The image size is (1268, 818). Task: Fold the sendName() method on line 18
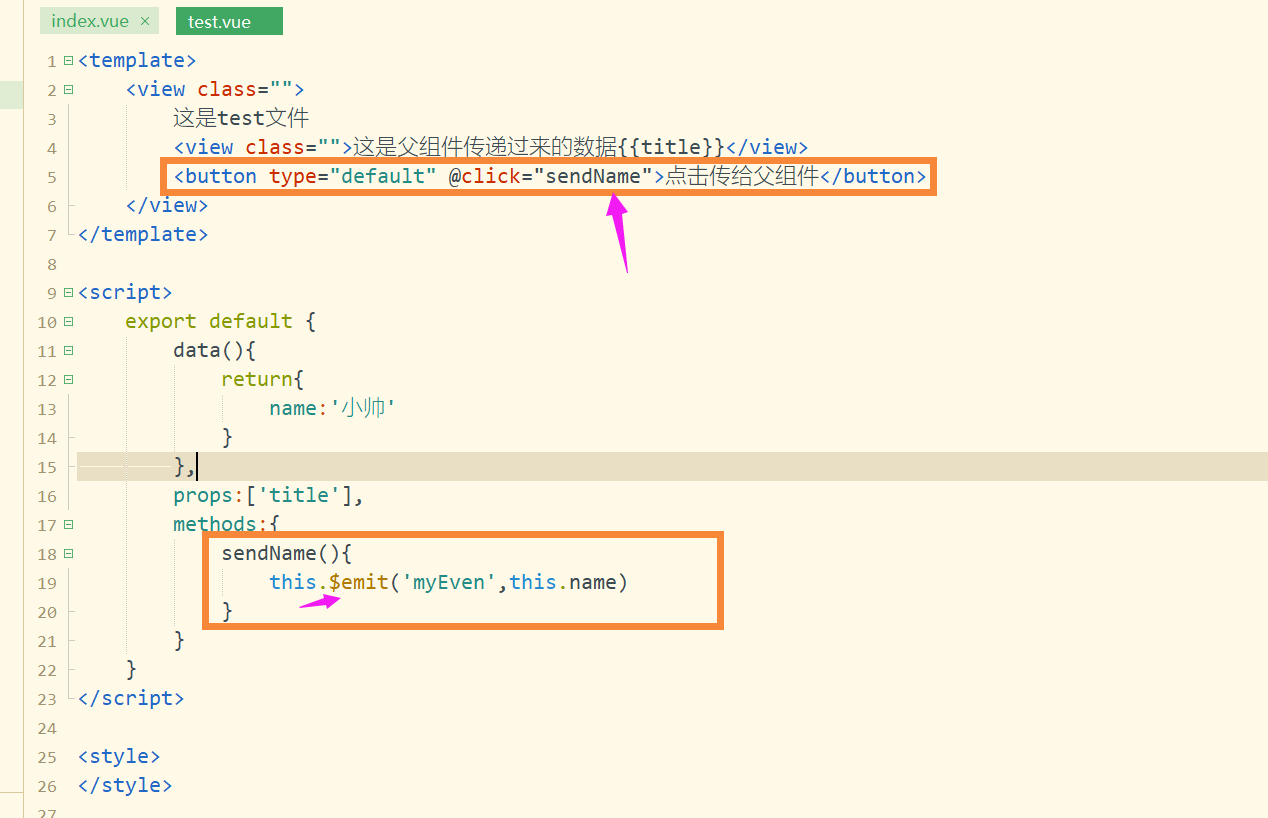coord(68,554)
